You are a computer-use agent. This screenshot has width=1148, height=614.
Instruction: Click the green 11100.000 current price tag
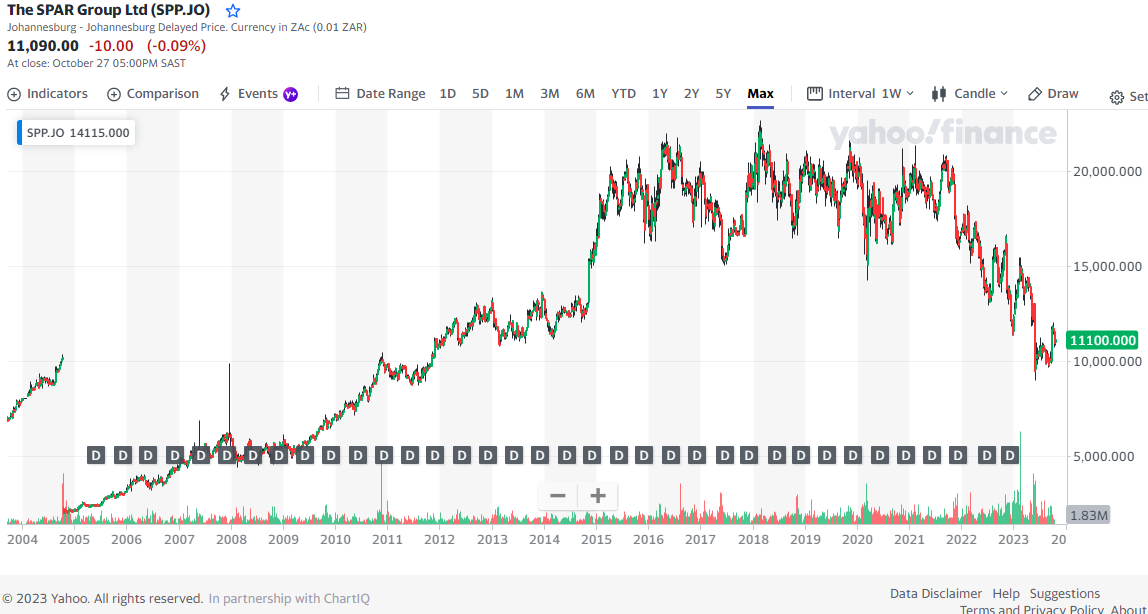coord(1103,340)
